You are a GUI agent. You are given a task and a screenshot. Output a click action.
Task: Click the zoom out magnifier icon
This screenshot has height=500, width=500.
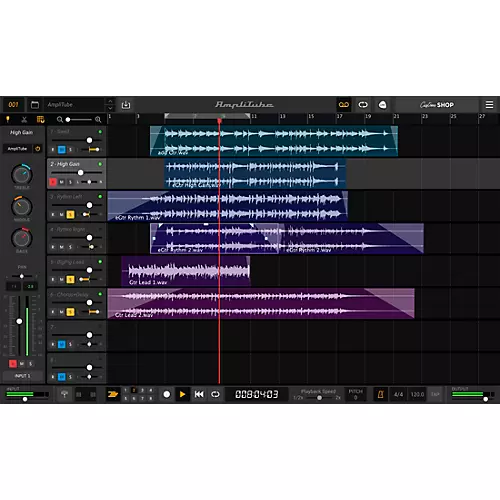[x=60, y=119]
